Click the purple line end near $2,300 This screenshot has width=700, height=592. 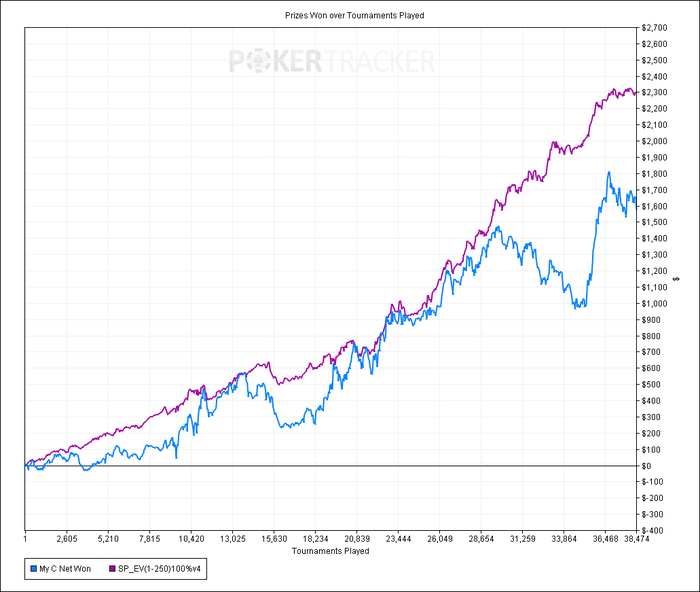pos(635,94)
